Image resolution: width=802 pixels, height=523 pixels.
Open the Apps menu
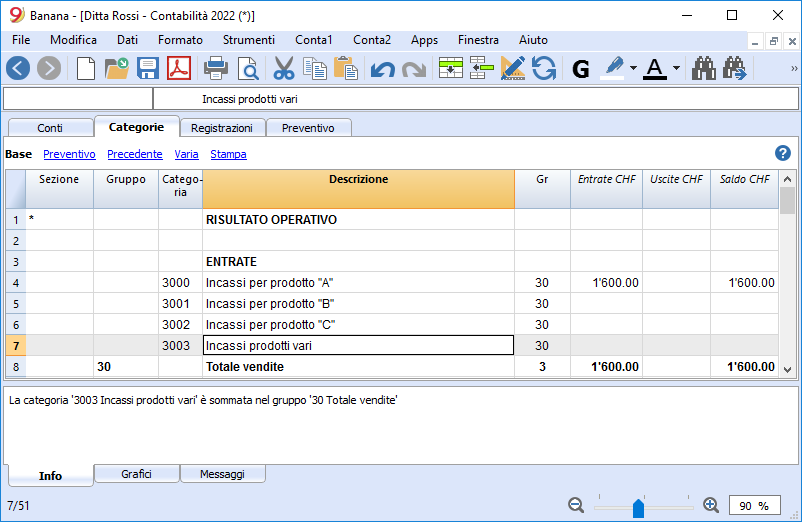pos(424,40)
